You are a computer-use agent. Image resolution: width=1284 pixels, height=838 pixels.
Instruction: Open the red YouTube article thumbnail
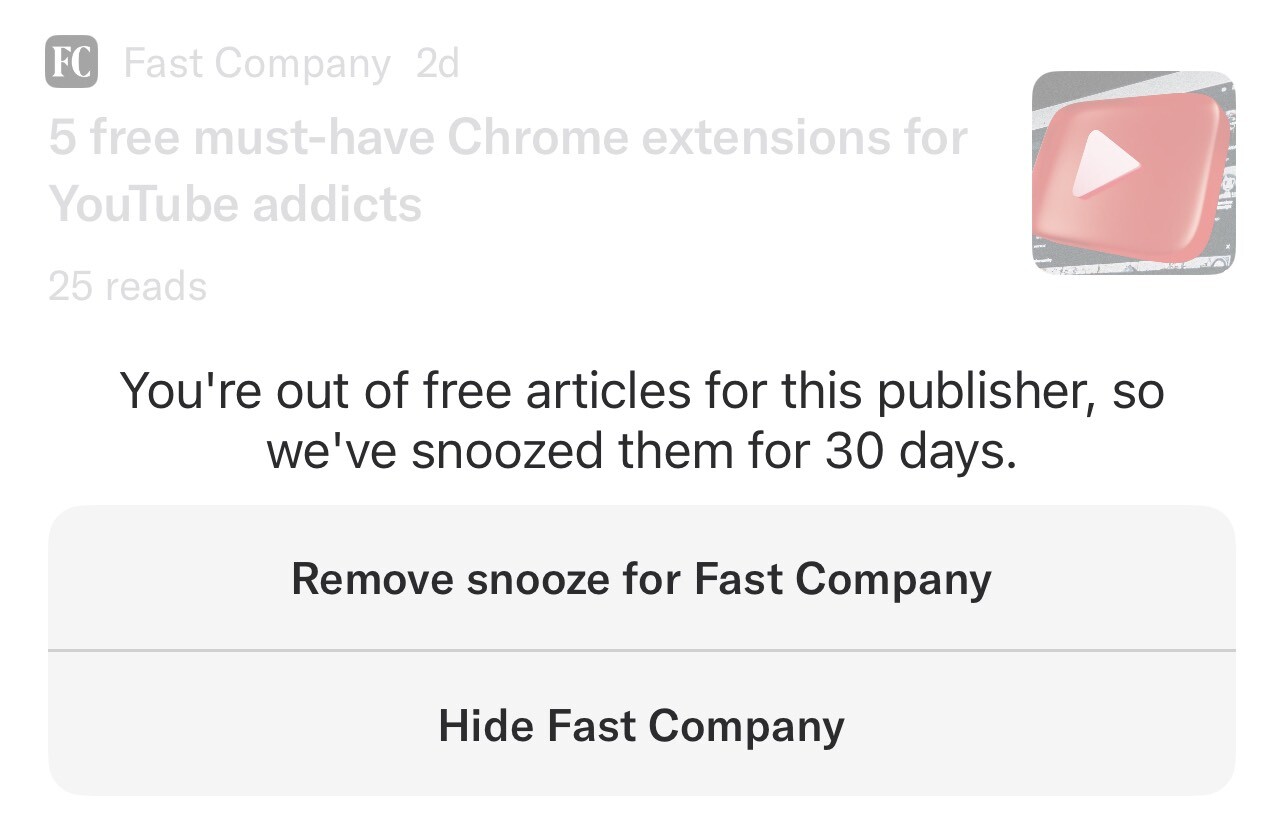[1134, 172]
